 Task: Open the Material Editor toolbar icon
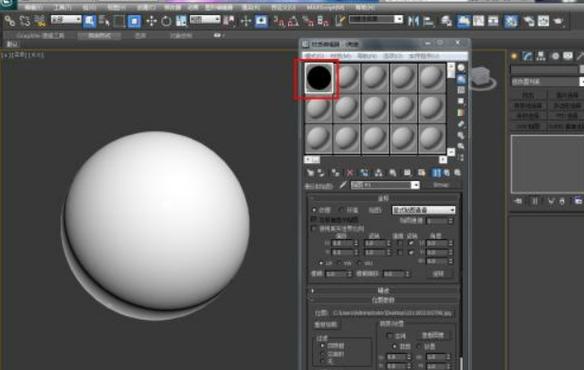point(511,21)
